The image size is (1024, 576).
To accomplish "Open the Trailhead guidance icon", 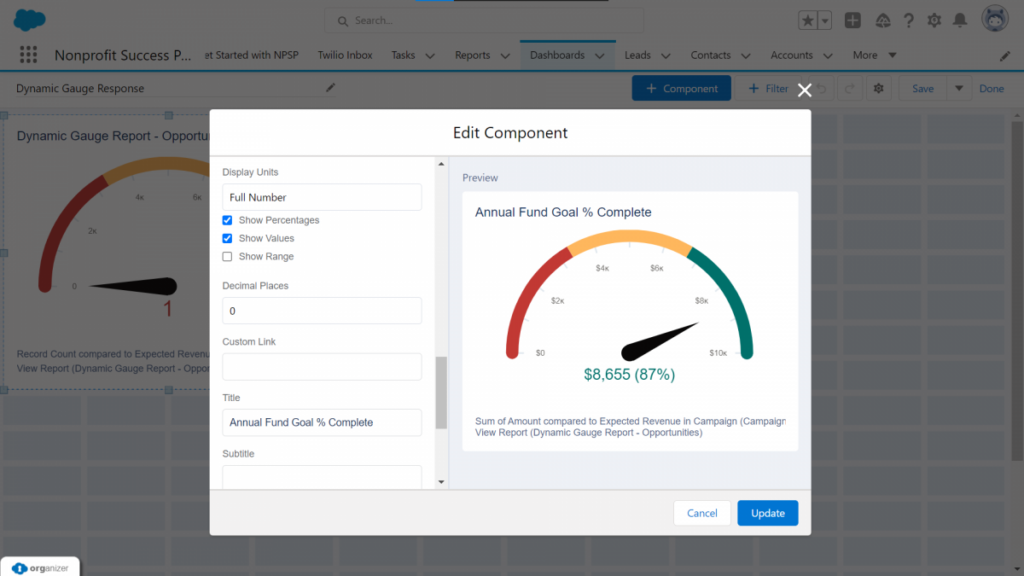I will click(x=882, y=19).
